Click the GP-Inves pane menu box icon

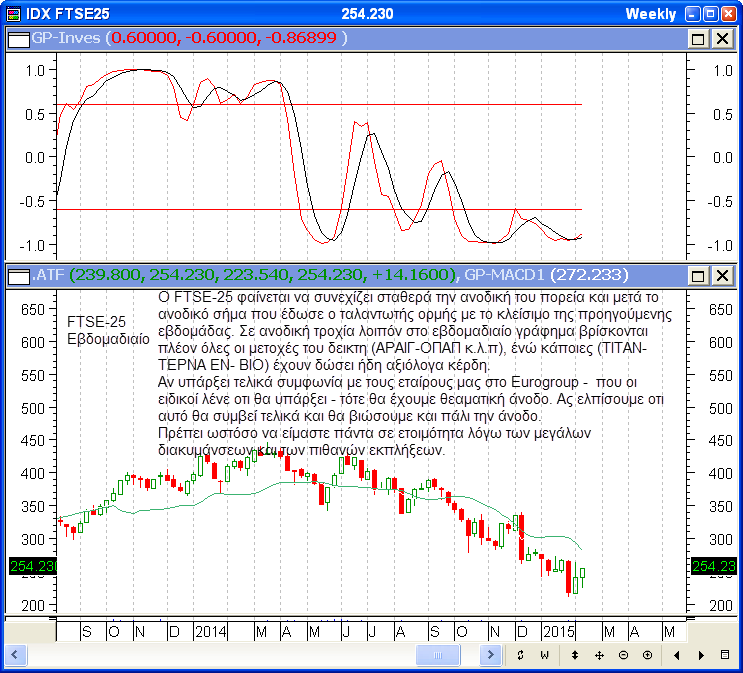coord(19,39)
